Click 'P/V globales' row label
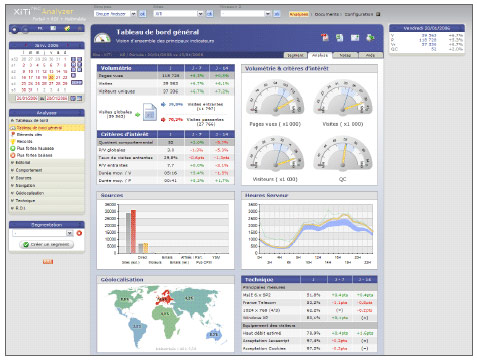 point(112,150)
